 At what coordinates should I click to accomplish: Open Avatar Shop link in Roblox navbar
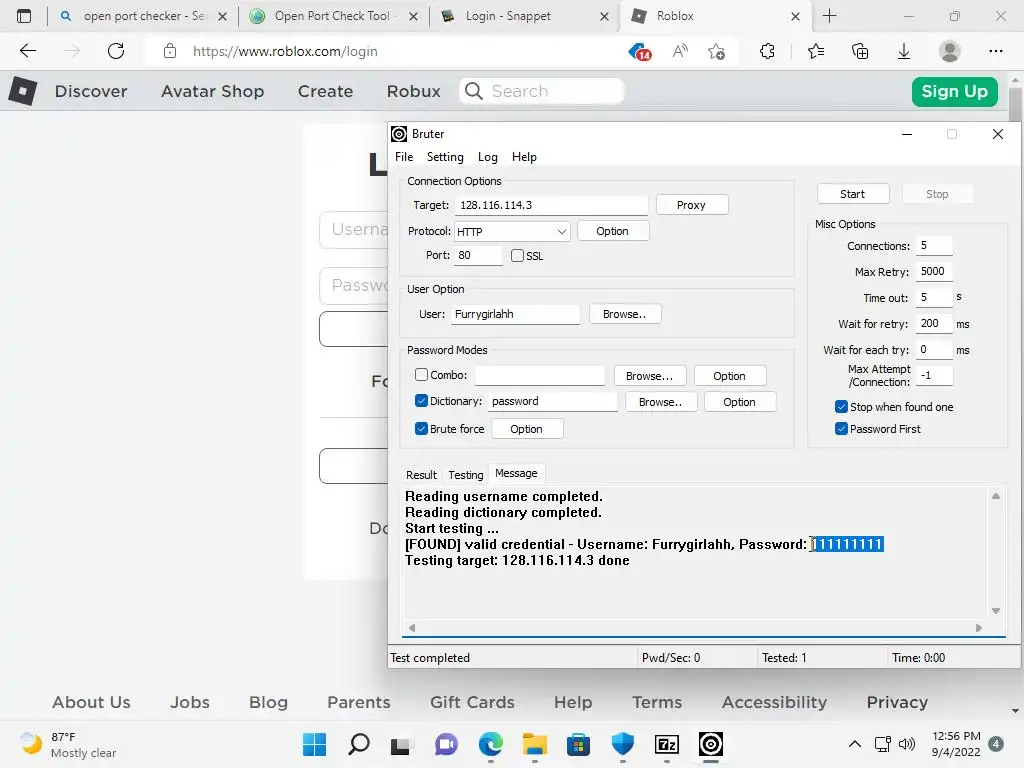[x=212, y=91]
